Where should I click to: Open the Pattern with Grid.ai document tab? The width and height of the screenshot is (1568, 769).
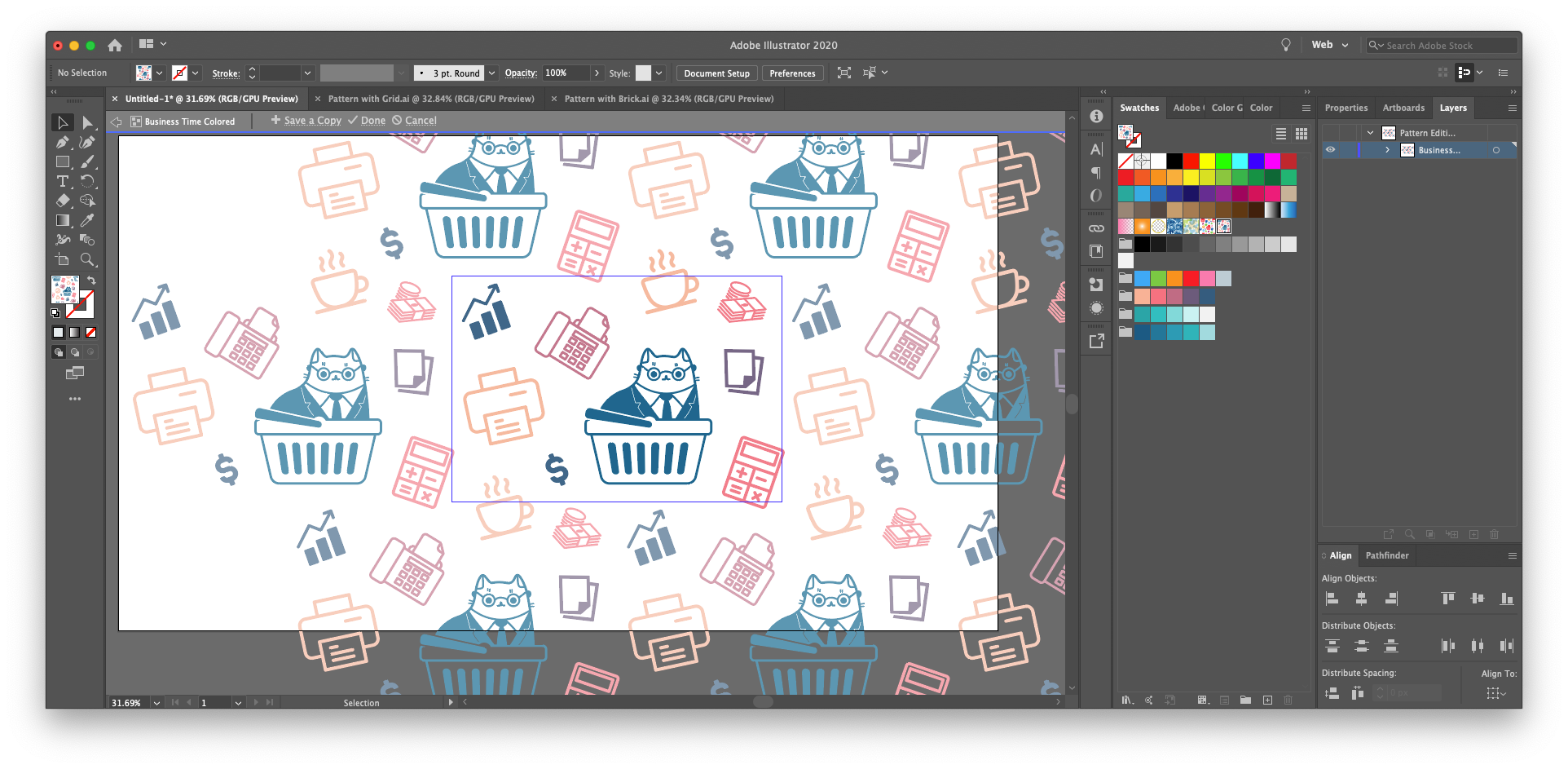[431, 99]
